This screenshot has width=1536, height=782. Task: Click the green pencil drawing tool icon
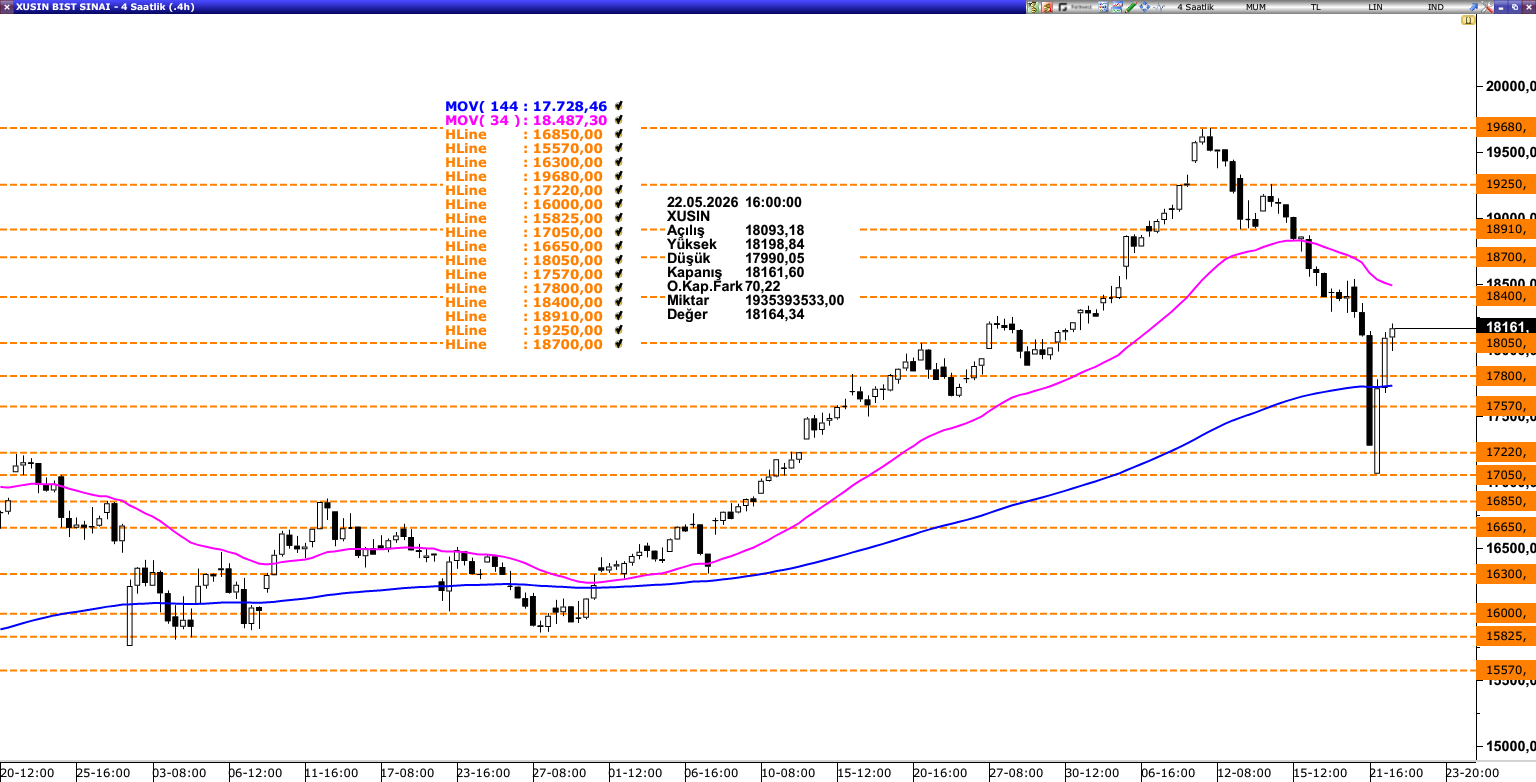pos(1131,7)
